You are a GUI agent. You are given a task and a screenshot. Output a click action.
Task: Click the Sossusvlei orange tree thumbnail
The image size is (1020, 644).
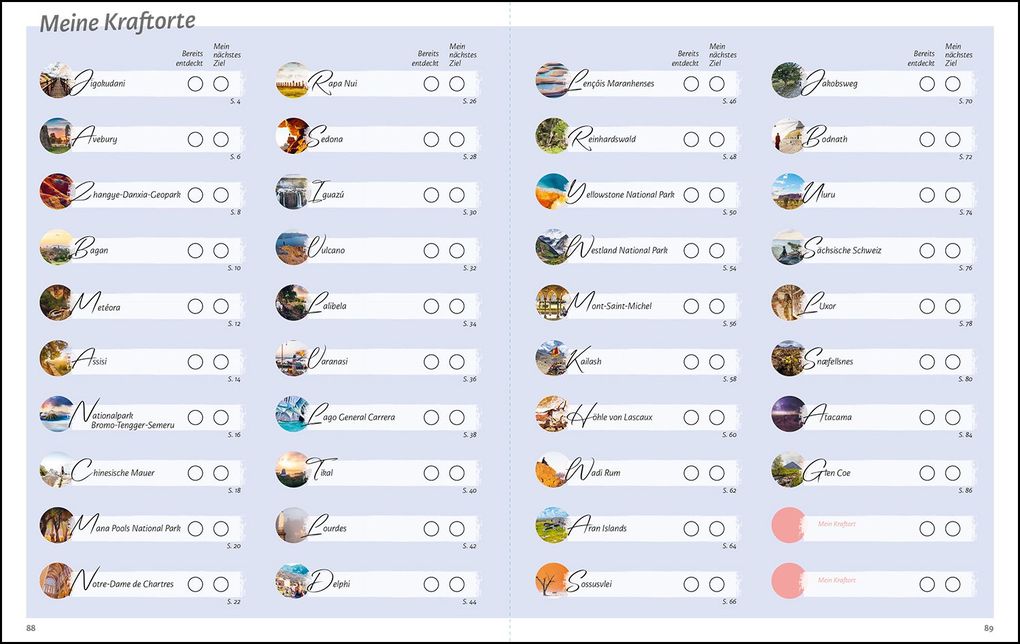pos(553,580)
